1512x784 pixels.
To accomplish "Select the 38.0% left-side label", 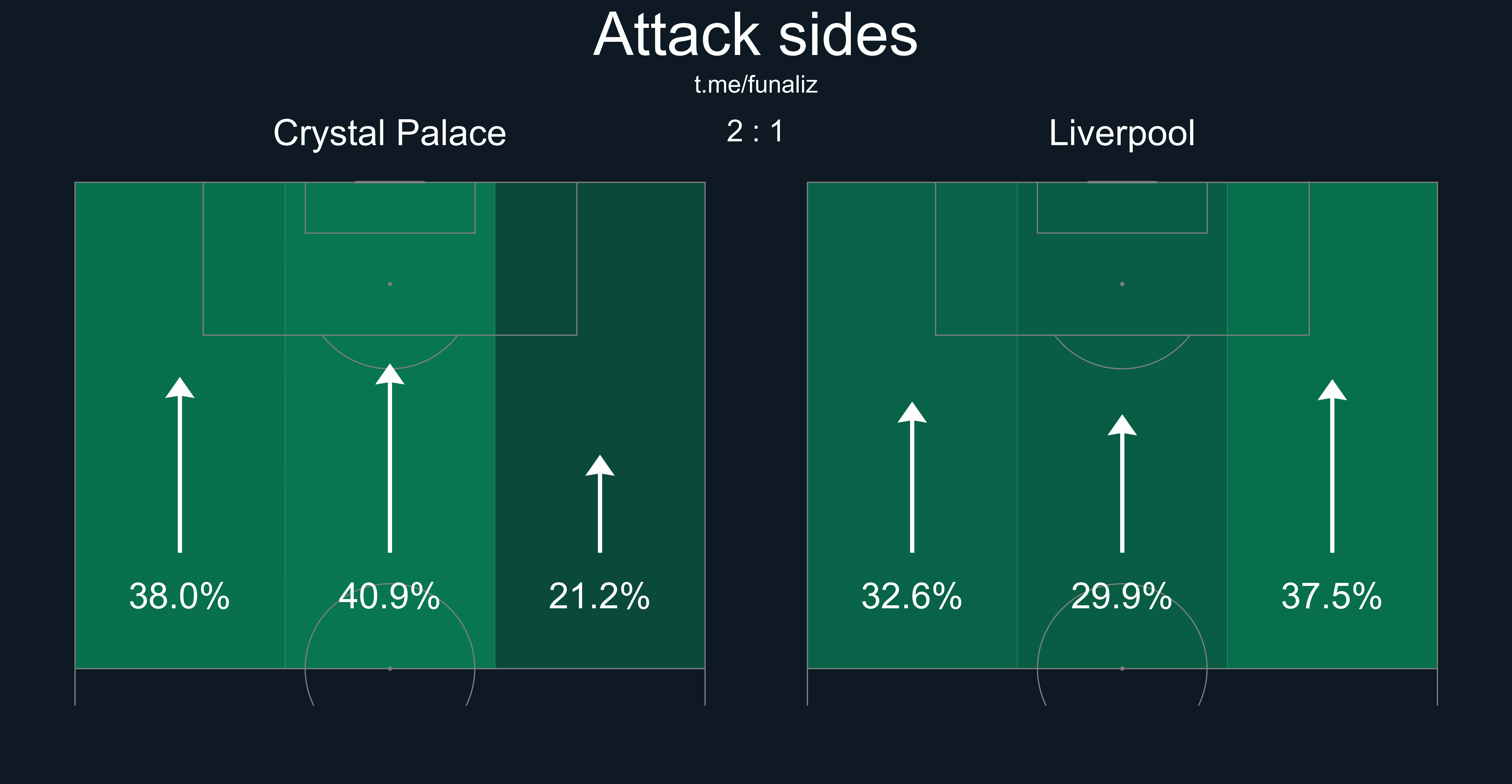I will click(x=180, y=596).
